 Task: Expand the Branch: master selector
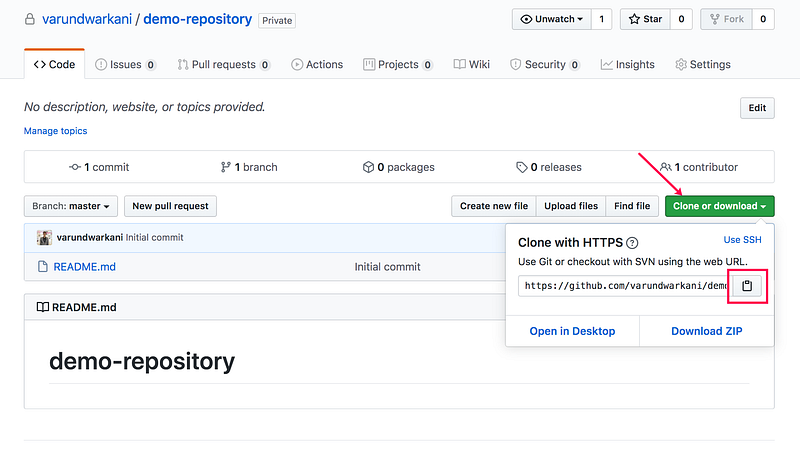[x=71, y=206]
